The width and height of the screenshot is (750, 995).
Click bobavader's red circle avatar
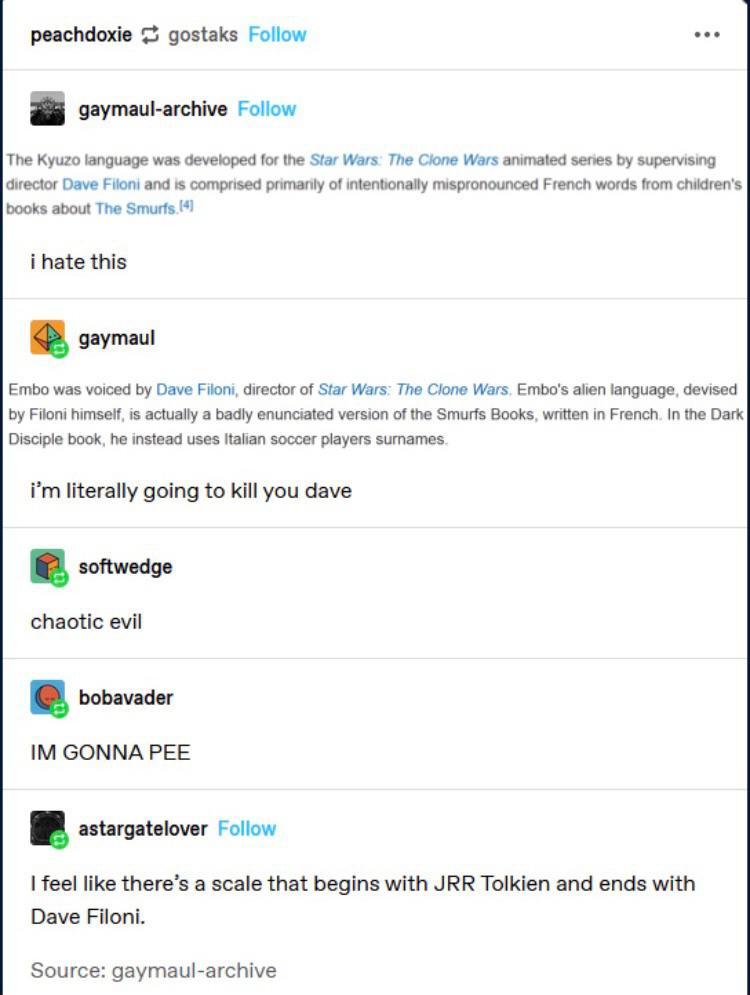48,697
